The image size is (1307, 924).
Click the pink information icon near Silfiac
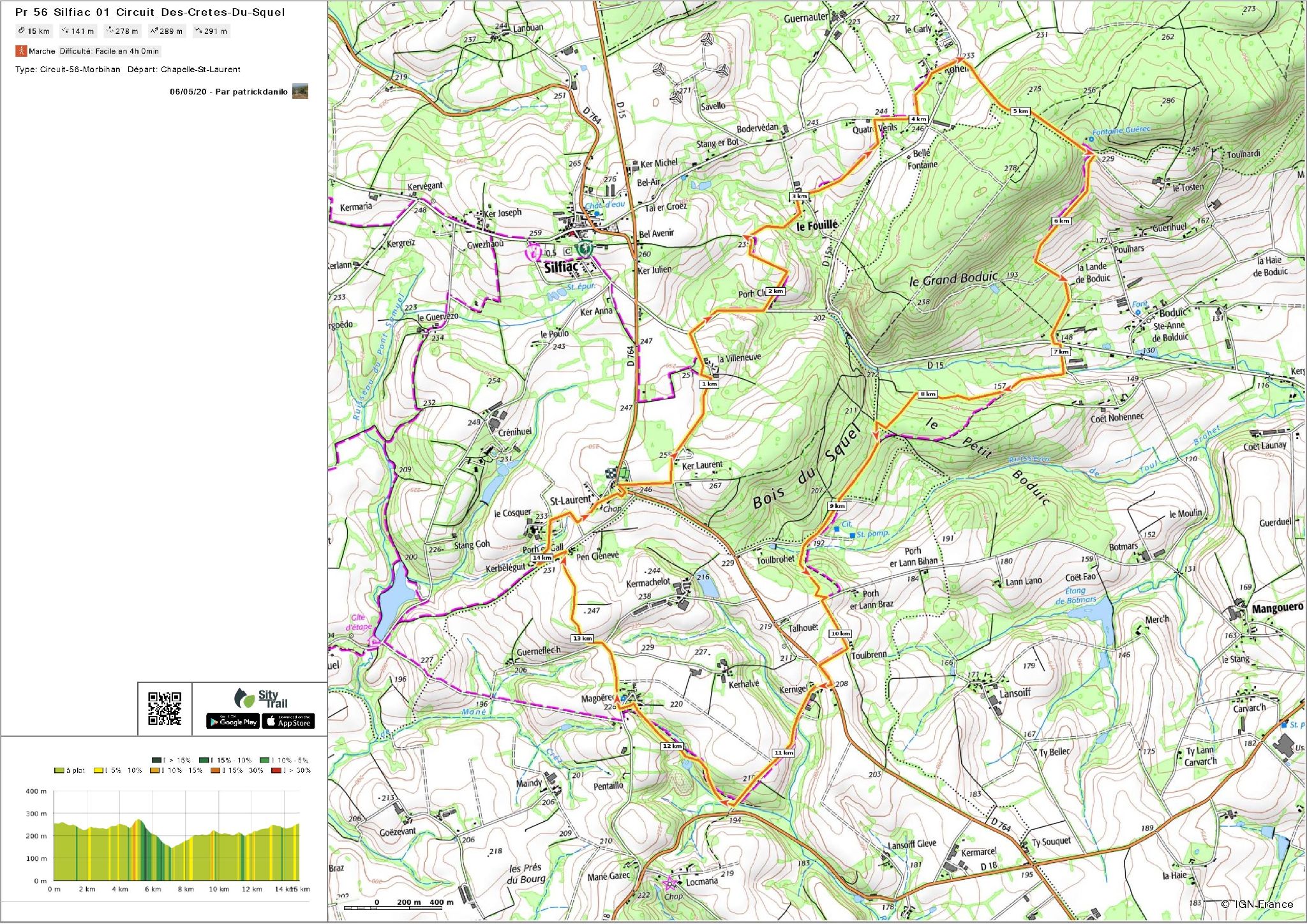coord(533,252)
